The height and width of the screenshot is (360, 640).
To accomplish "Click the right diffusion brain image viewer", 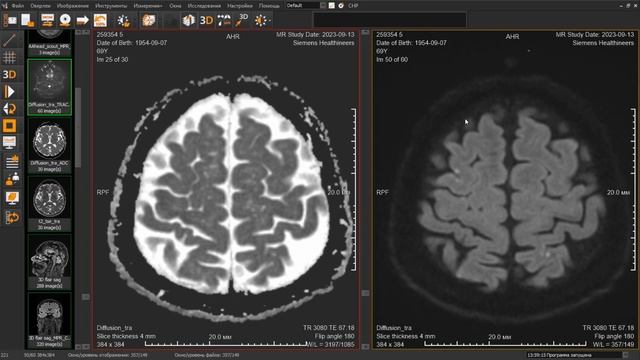I will (506, 190).
